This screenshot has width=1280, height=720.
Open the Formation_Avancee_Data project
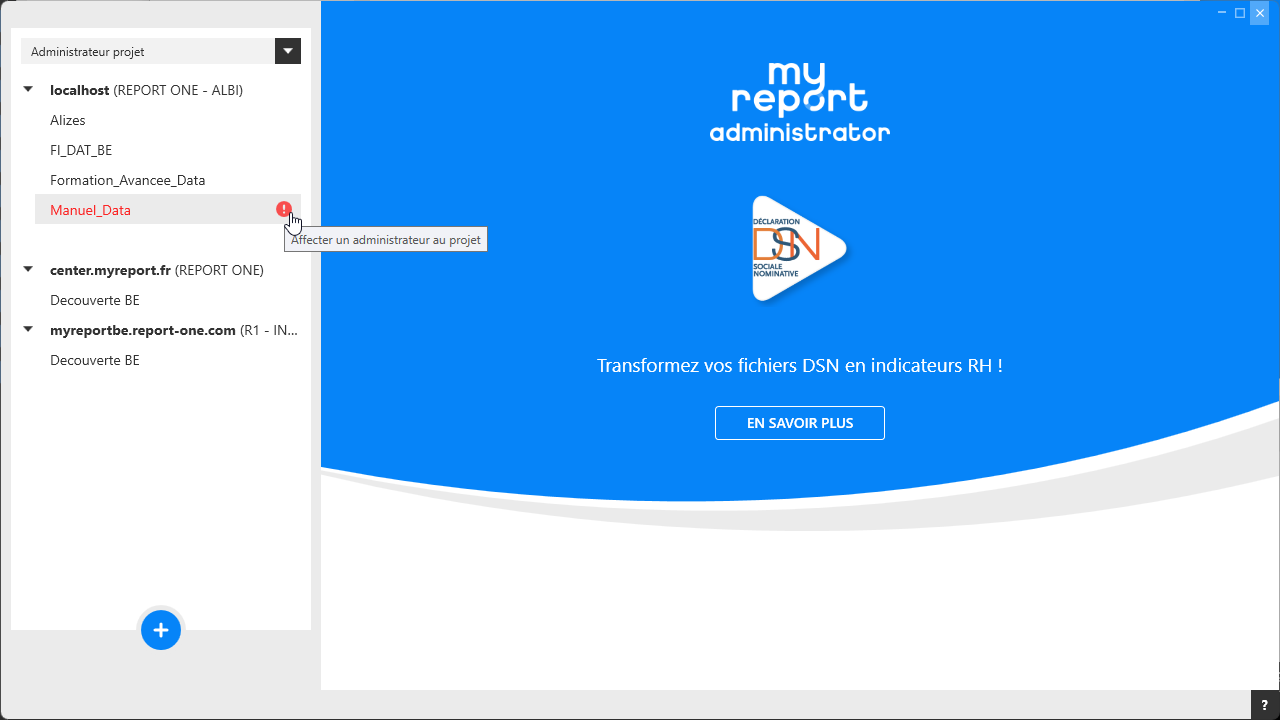[x=127, y=180]
